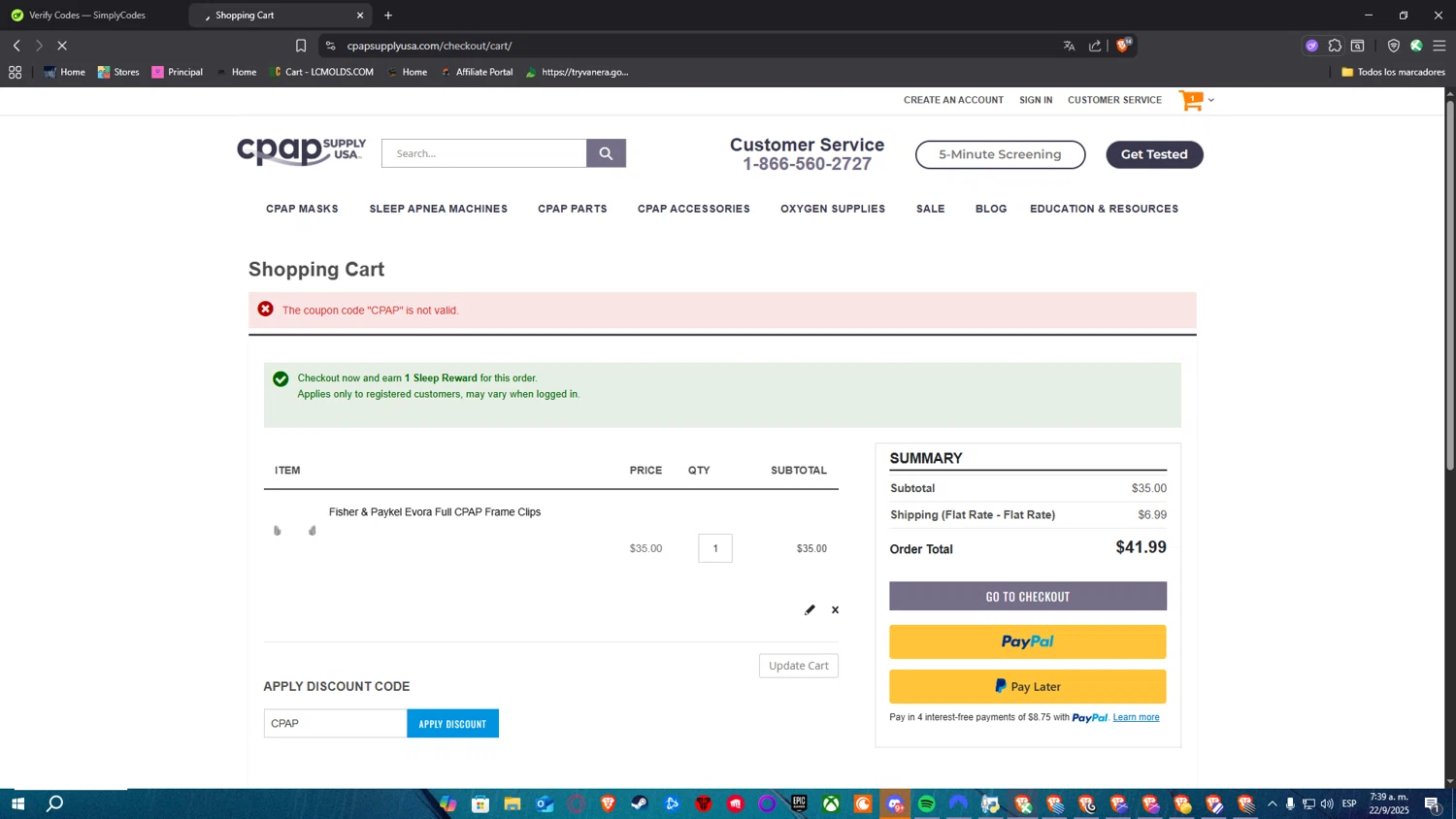Open Education & Resources menu
The image size is (1456, 819).
click(1104, 209)
